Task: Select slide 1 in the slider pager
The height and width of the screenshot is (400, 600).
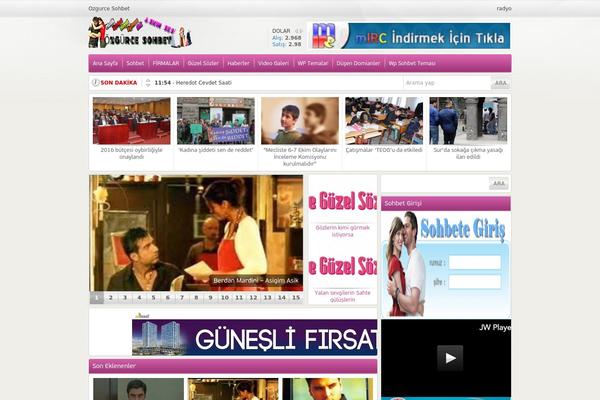Action: coord(96,297)
